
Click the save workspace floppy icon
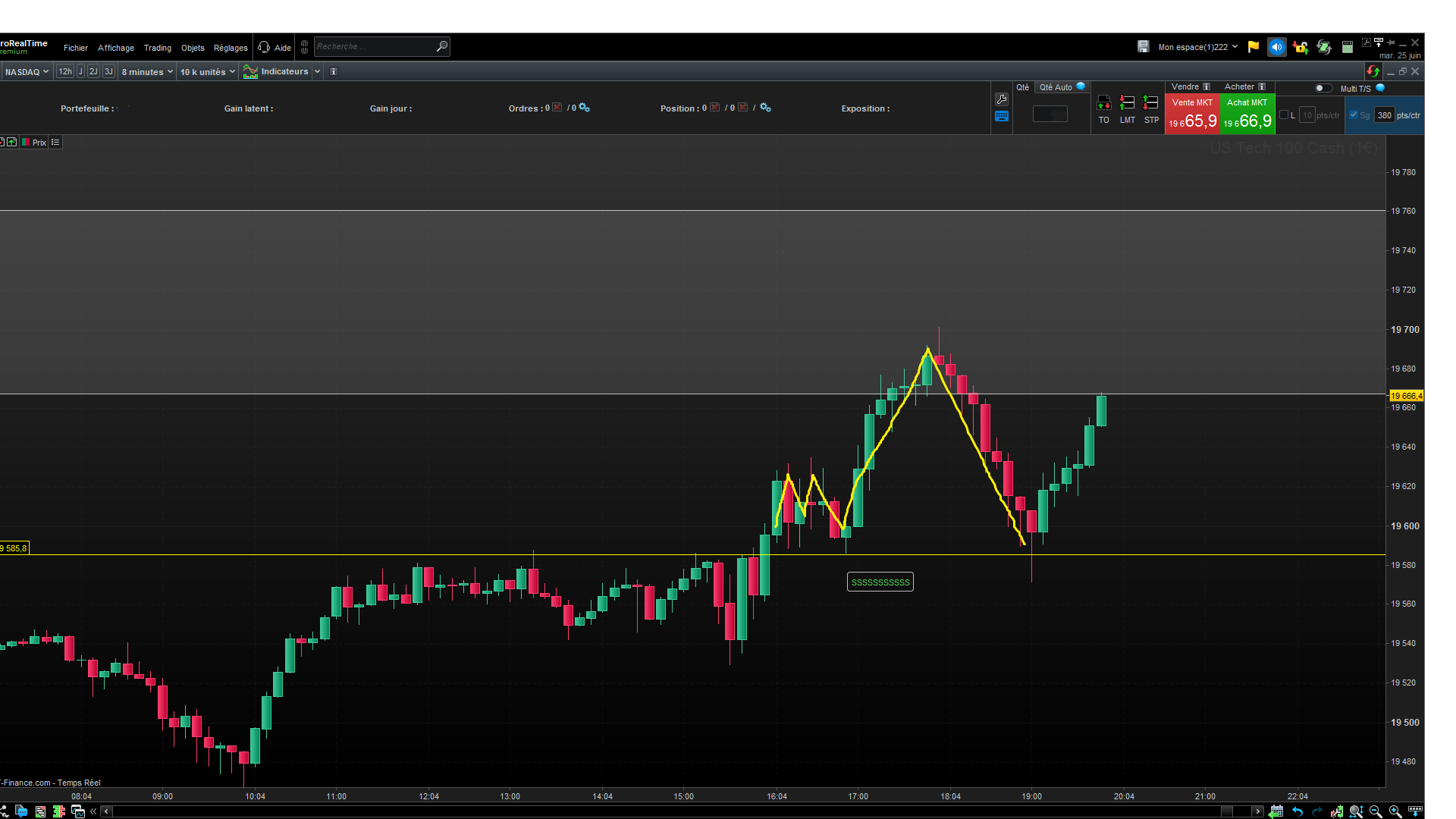1144,47
